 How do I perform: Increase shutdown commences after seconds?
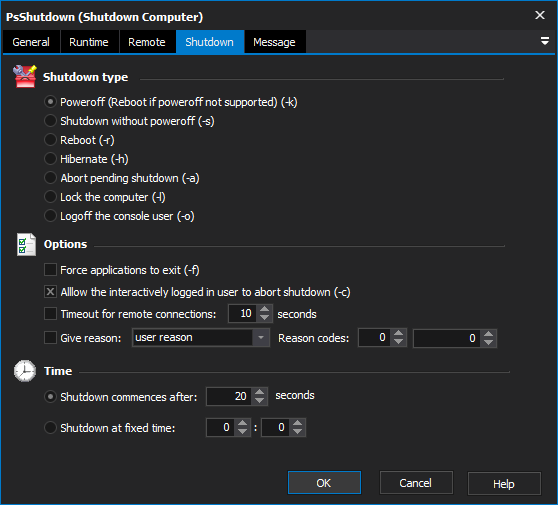tap(260, 392)
